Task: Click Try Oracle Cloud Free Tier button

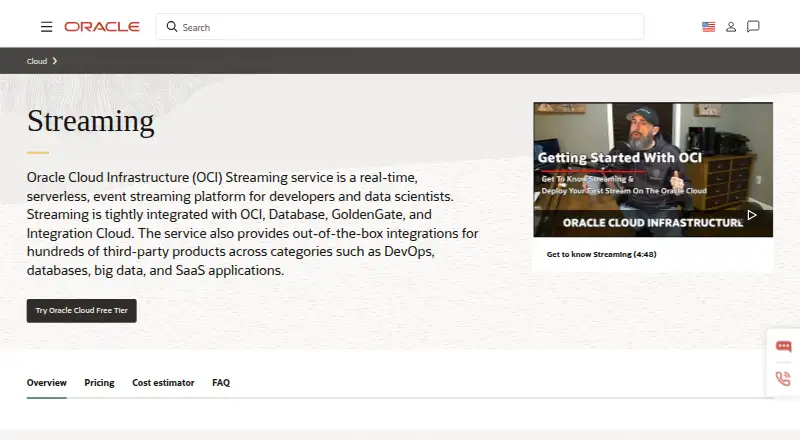Action: (82, 310)
